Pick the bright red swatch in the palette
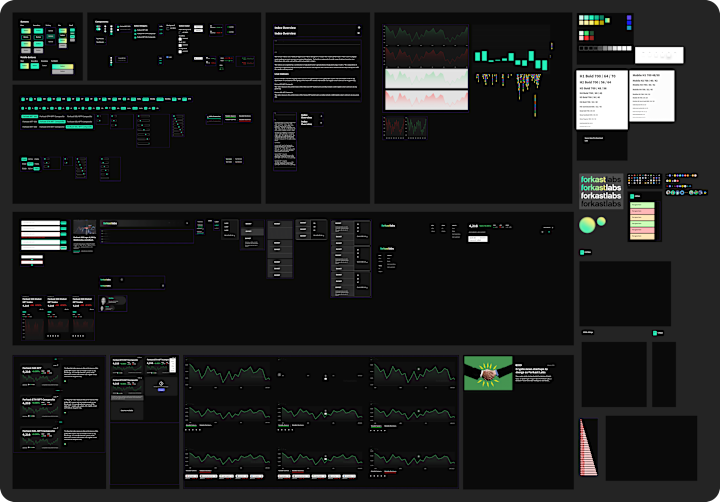 586,38
